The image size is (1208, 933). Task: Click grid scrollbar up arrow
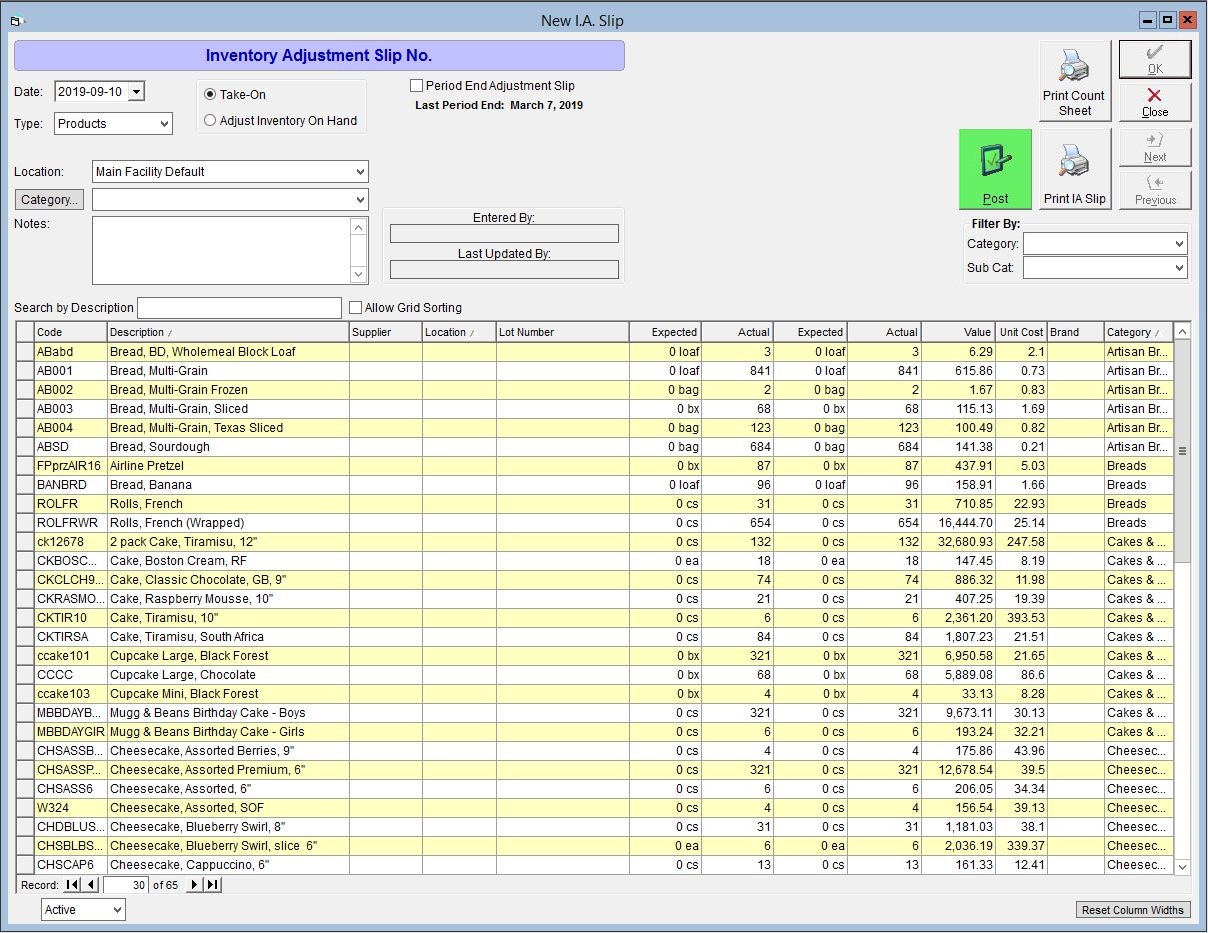(x=1182, y=332)
